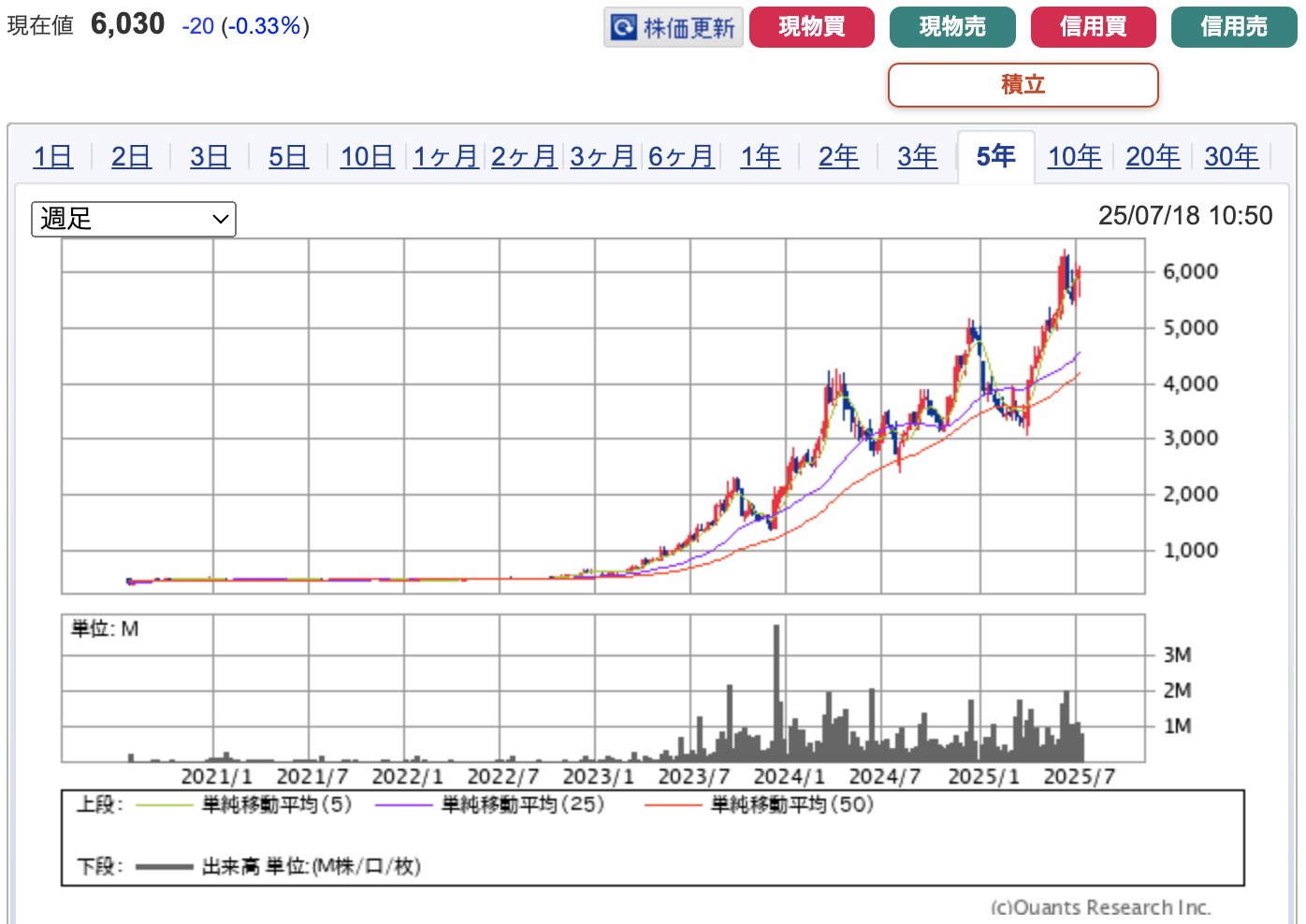Select the 2年 chart period
1306x924 pixels.
pos(838,156)
